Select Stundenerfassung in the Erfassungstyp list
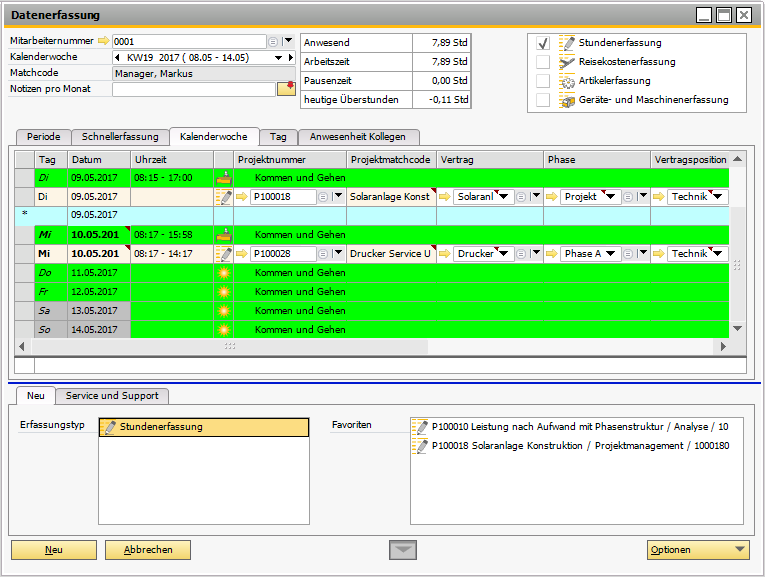The width and height of the screenshot is (765, 577). tap(204, 427)
